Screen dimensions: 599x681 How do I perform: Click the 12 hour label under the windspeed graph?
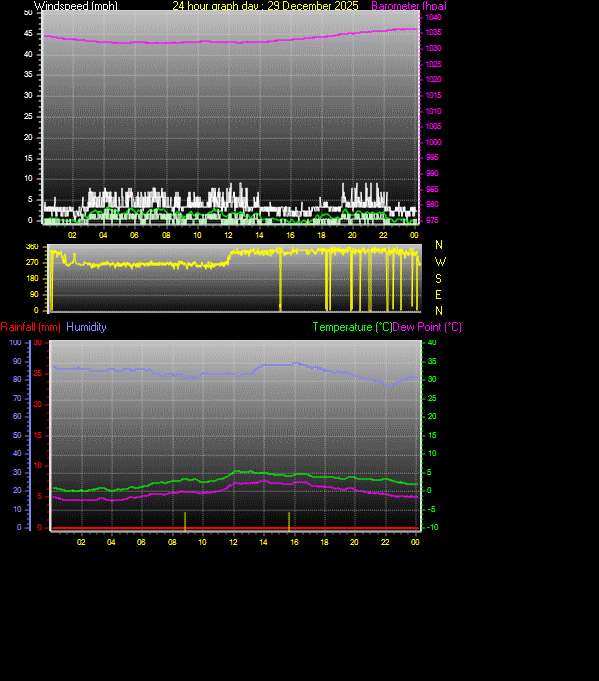(228, 235)
